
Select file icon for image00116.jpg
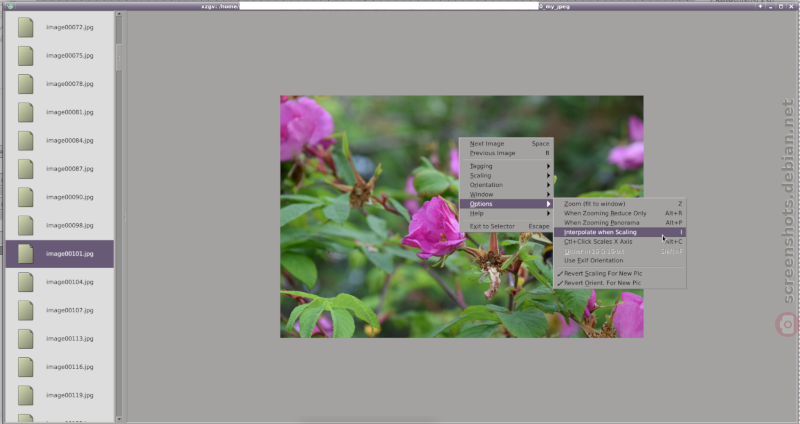pyautogui.click(x=26, y=367)
